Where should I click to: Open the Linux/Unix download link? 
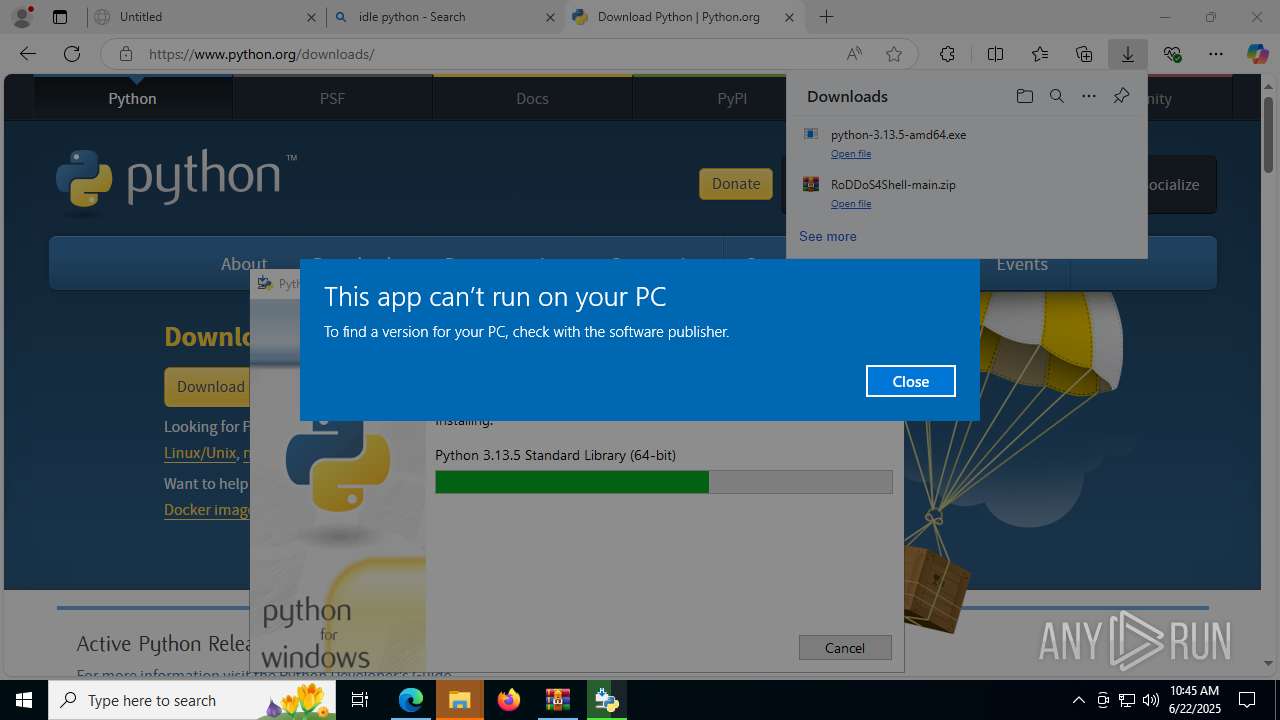[200, 453]
